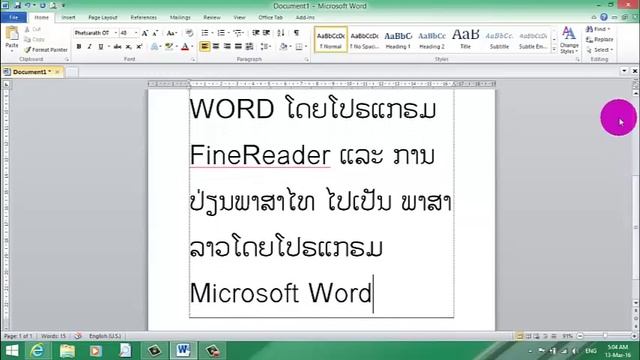Select Center alignment
The image size is (640, 360).
click(216, 47)
